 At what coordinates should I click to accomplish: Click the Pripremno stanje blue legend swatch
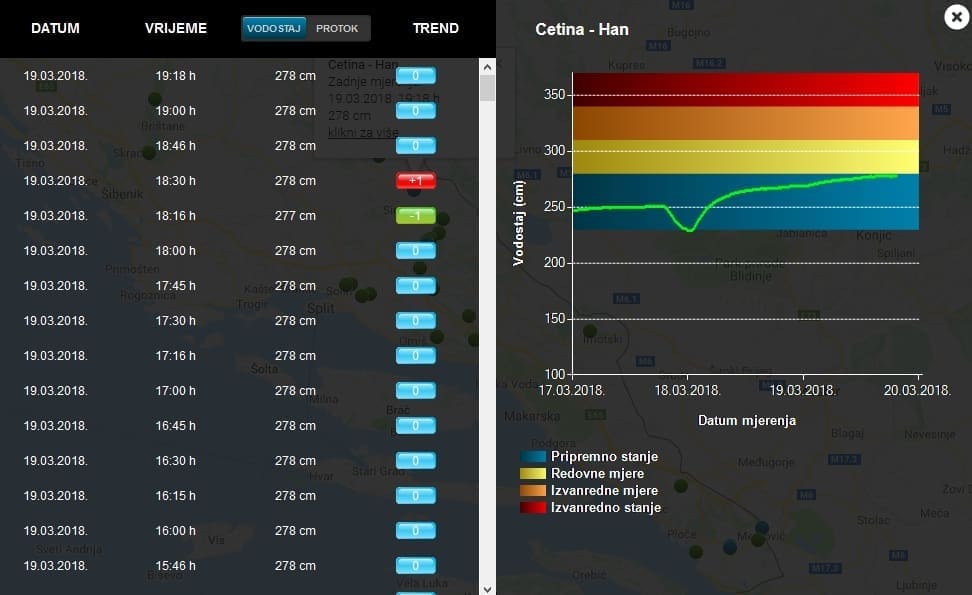click(533, 457)
